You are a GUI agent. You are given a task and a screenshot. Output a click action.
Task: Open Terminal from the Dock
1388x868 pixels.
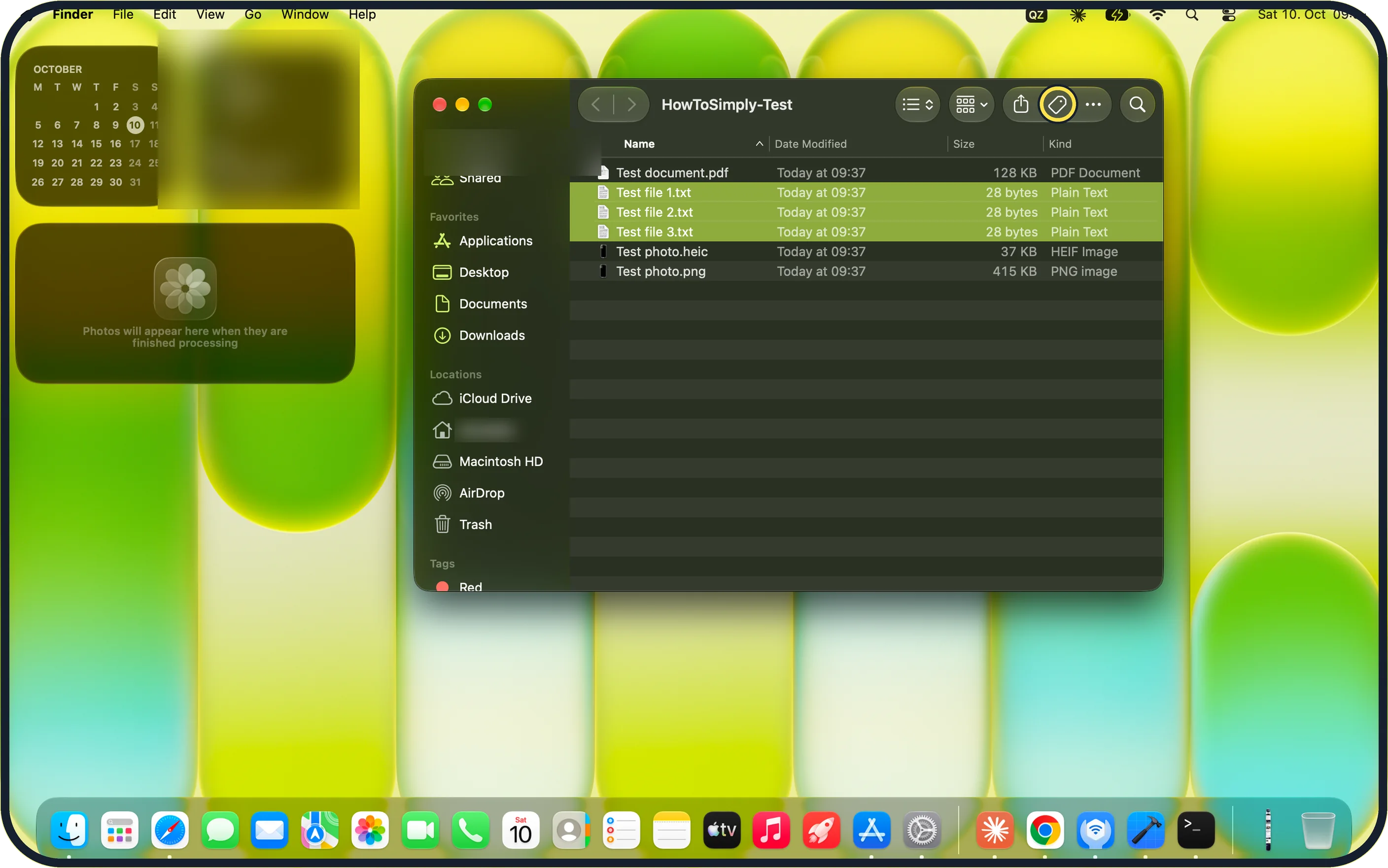tap(1195, 830)
